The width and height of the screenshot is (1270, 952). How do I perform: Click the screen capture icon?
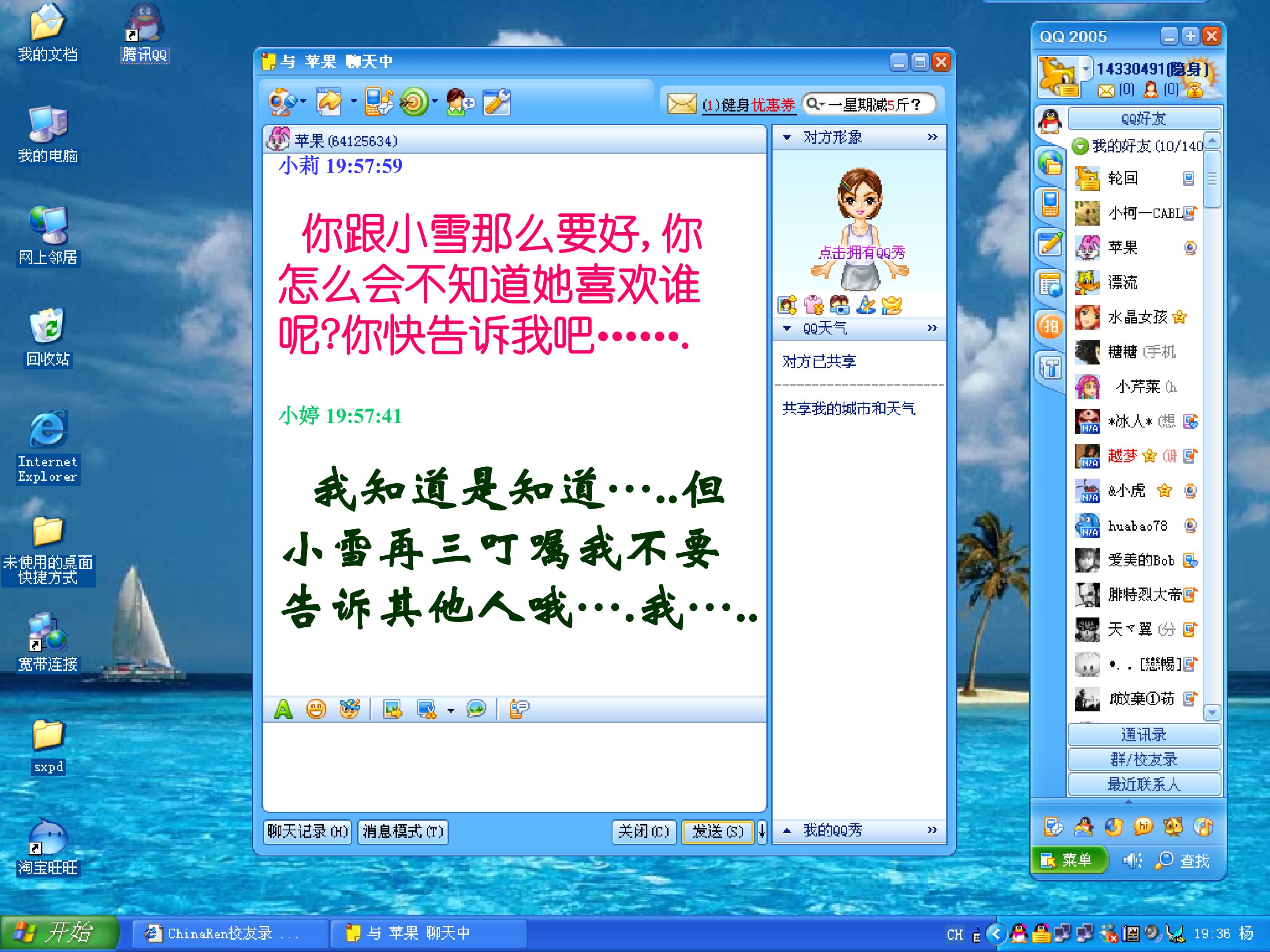[426, 710]
